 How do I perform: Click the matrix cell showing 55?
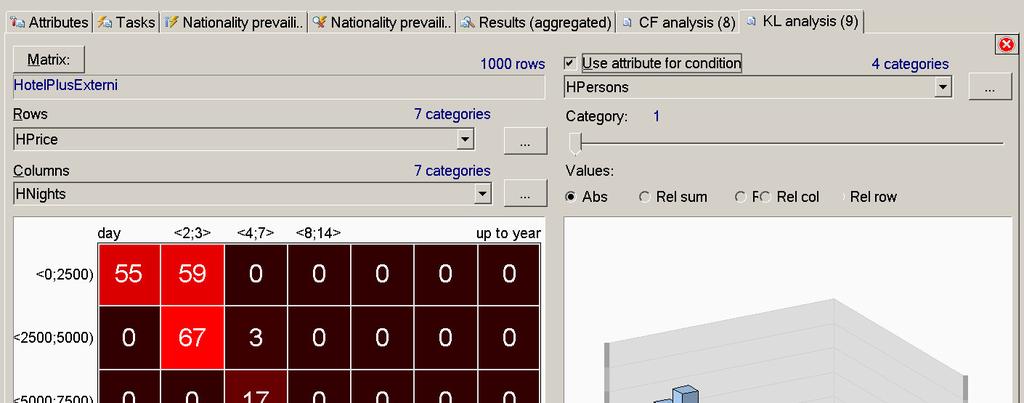[x=129, y=274]
